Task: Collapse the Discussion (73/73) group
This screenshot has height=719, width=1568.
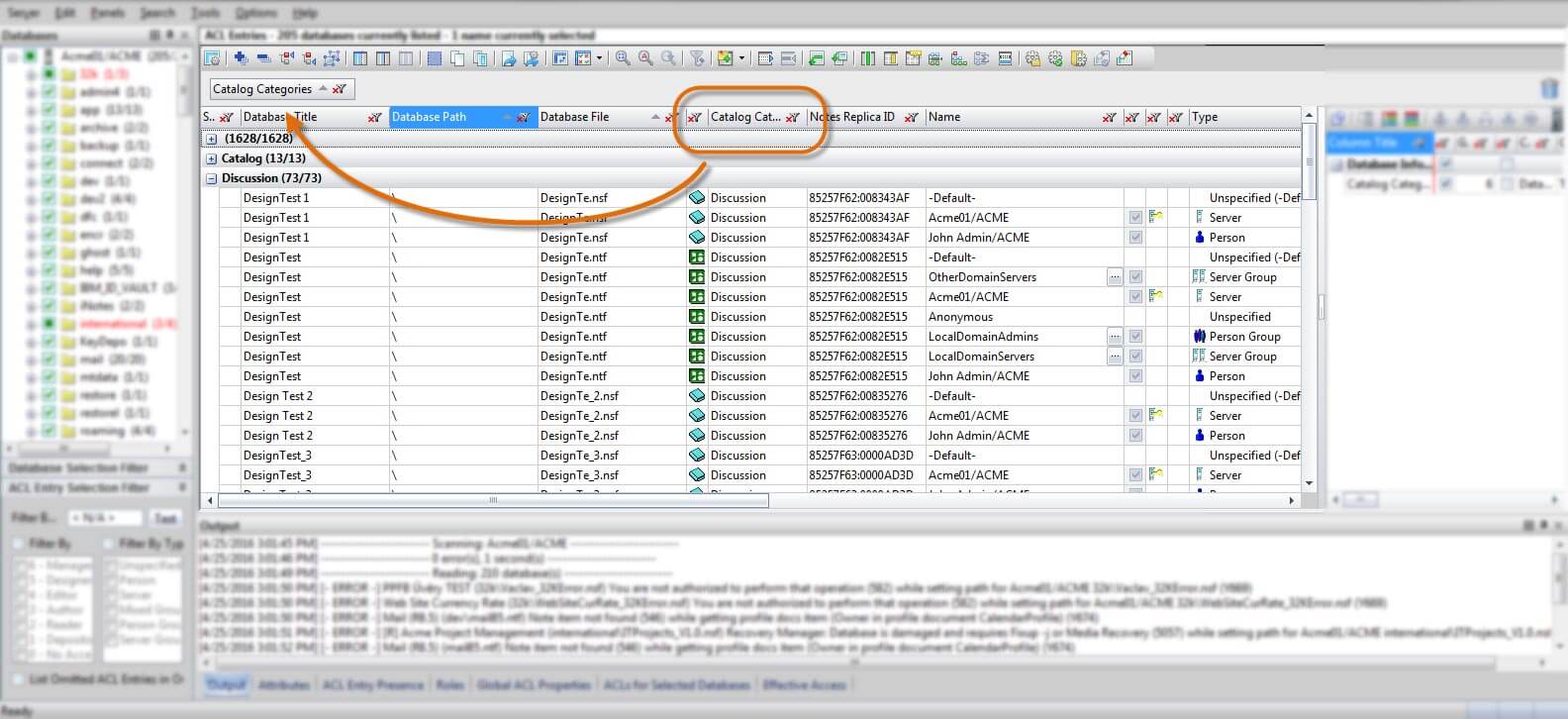Action: point(211,178)
